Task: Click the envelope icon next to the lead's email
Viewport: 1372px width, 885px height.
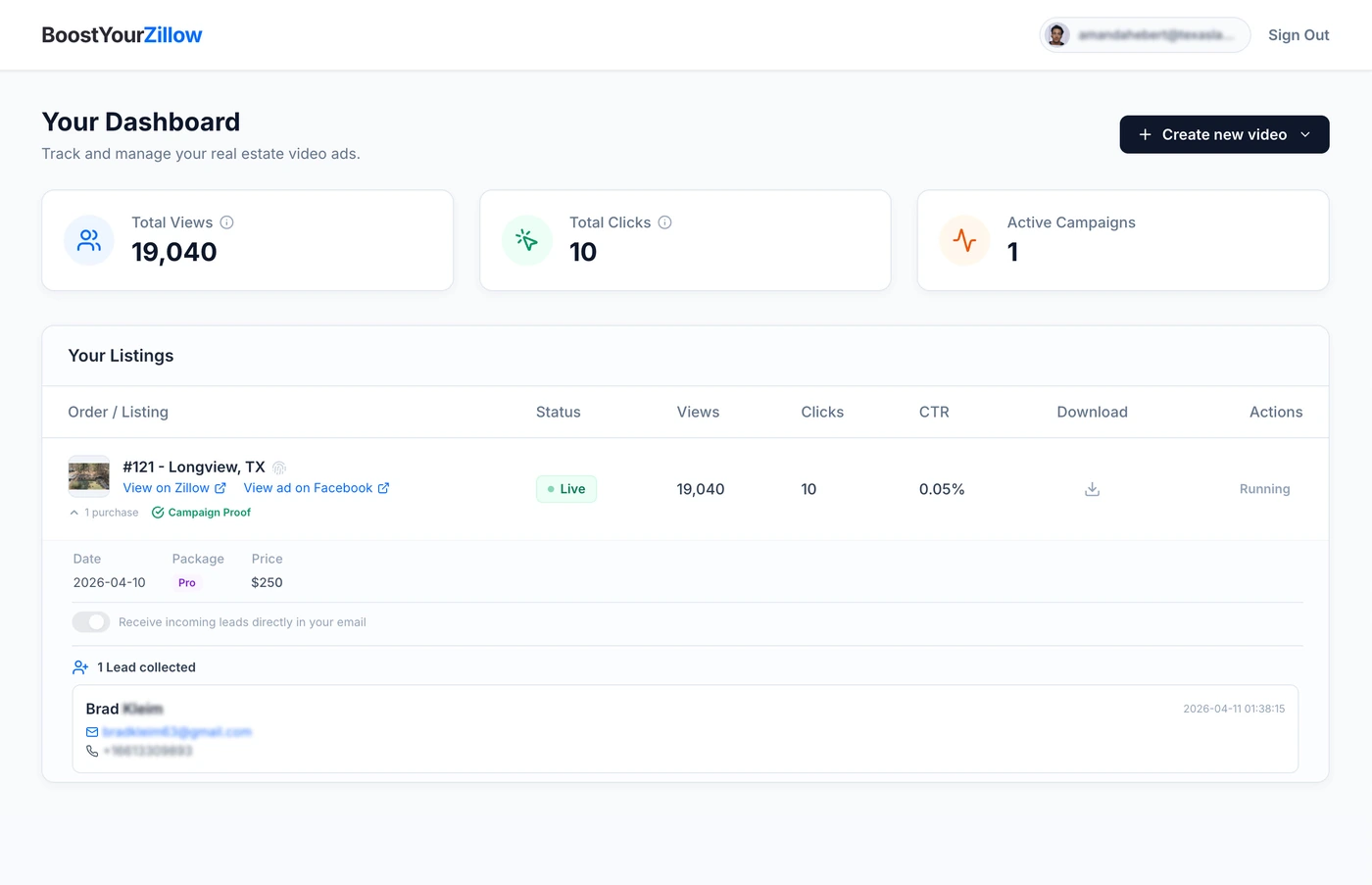Action: (91, 731)
